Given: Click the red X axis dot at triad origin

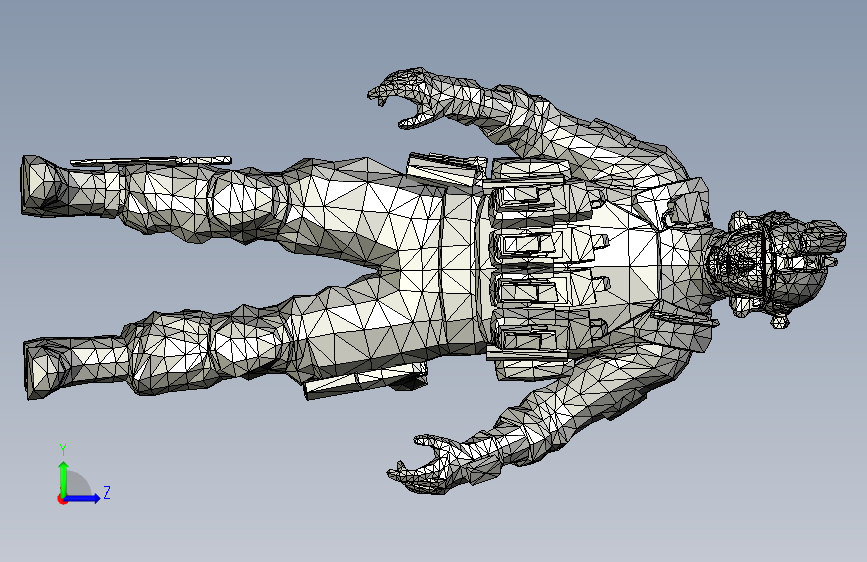Looking at the screenshot, I should click(62, 499).
